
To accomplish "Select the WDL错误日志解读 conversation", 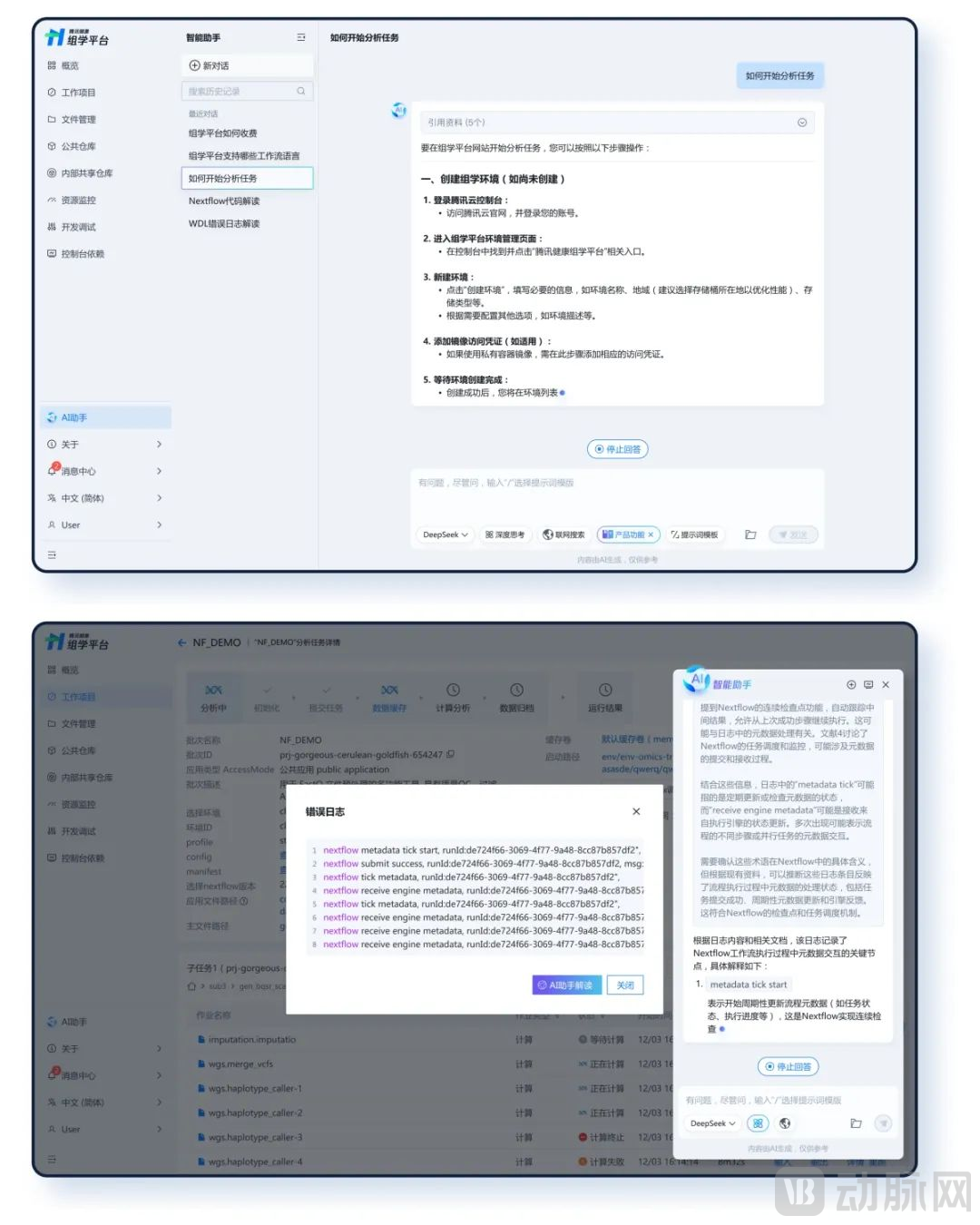I will click(x=224, y=224).
